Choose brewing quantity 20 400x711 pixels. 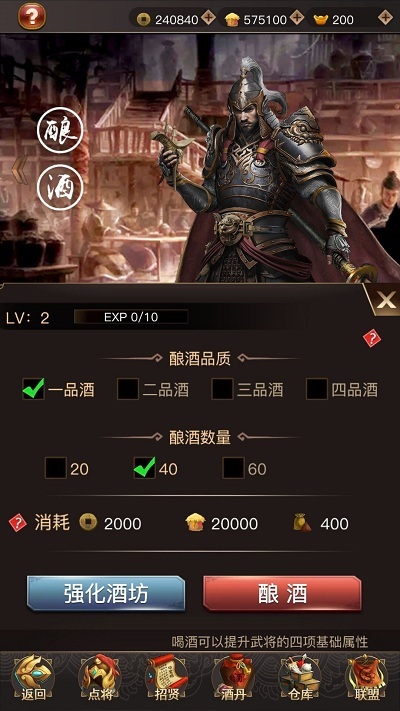[55, 468]
